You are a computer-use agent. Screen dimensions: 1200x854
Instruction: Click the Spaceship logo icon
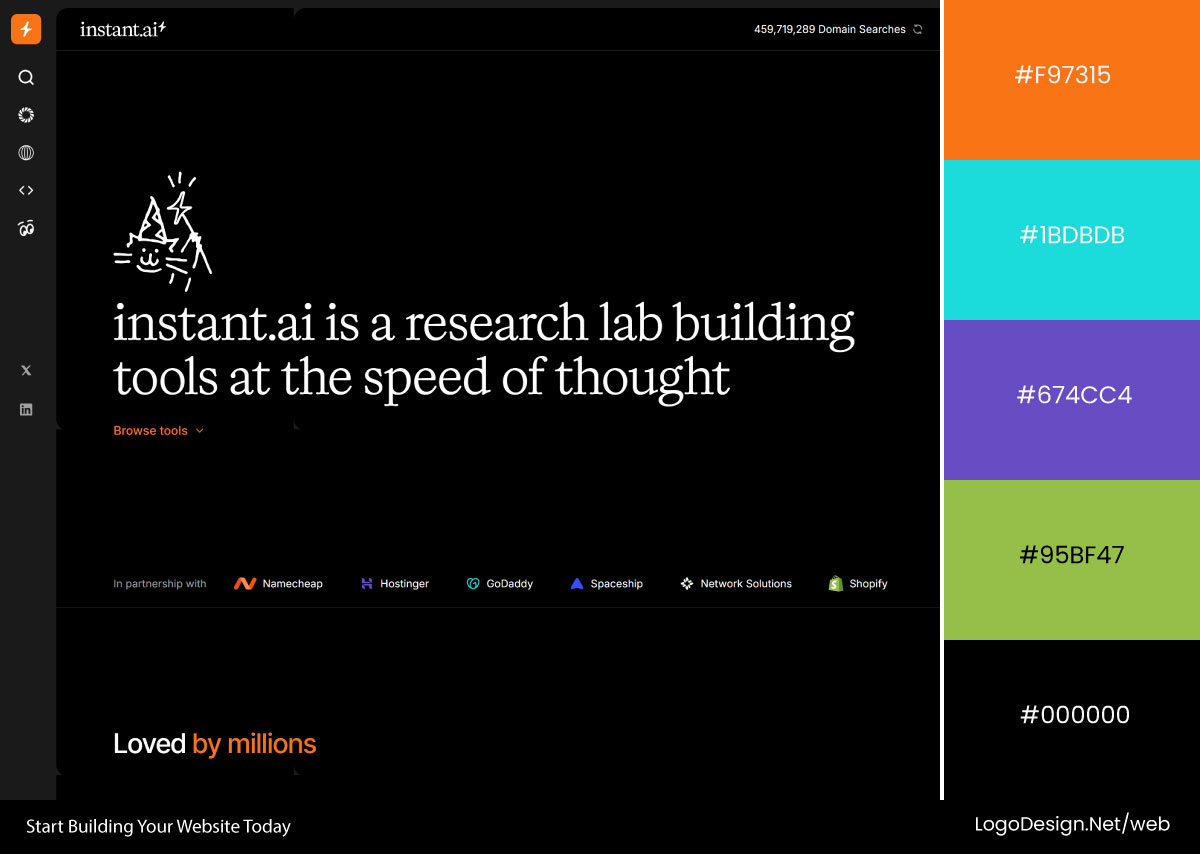(x=577, y=583)
